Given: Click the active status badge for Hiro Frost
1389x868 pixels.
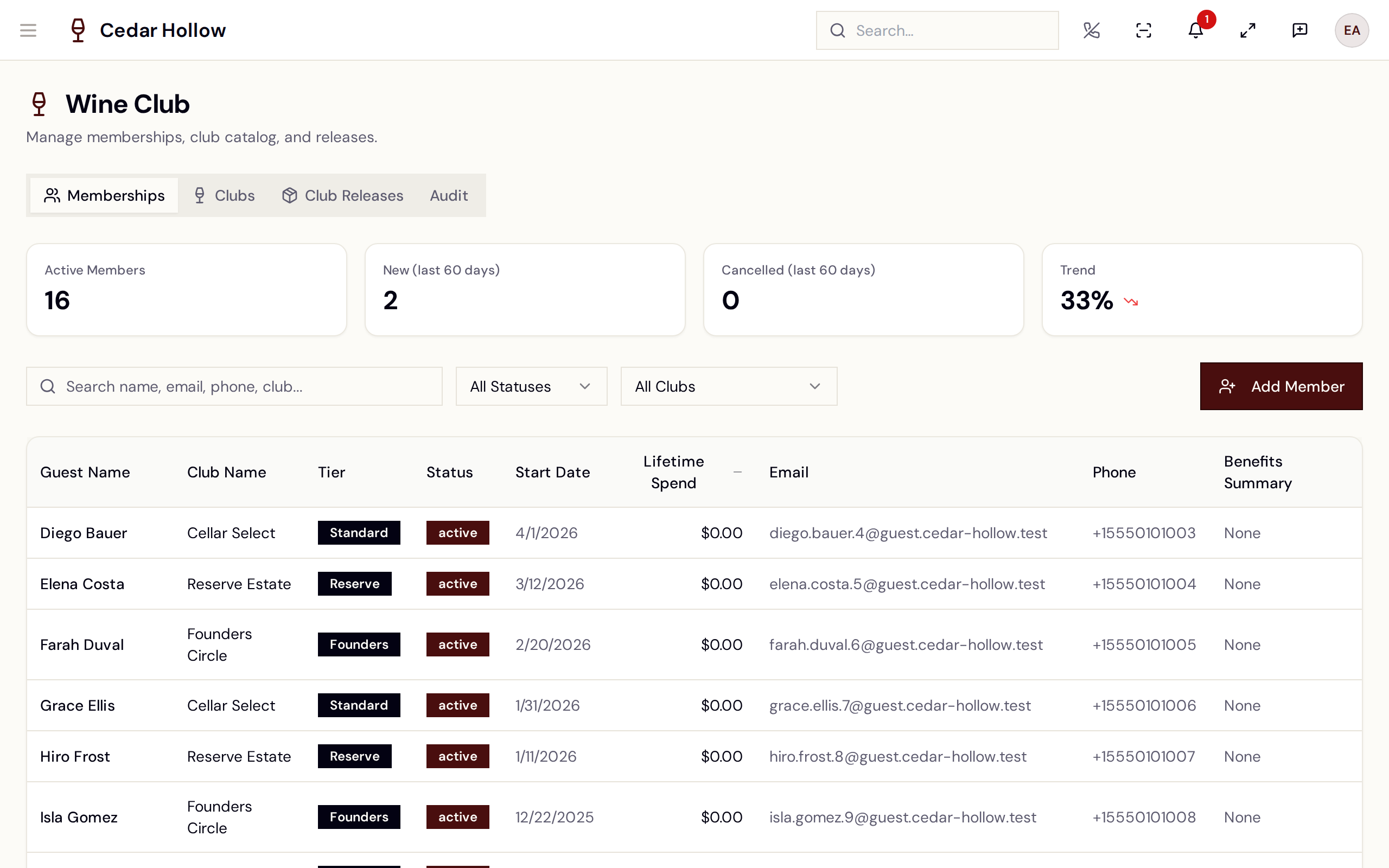Looking at the screenshot, I should tap(457, 756).
